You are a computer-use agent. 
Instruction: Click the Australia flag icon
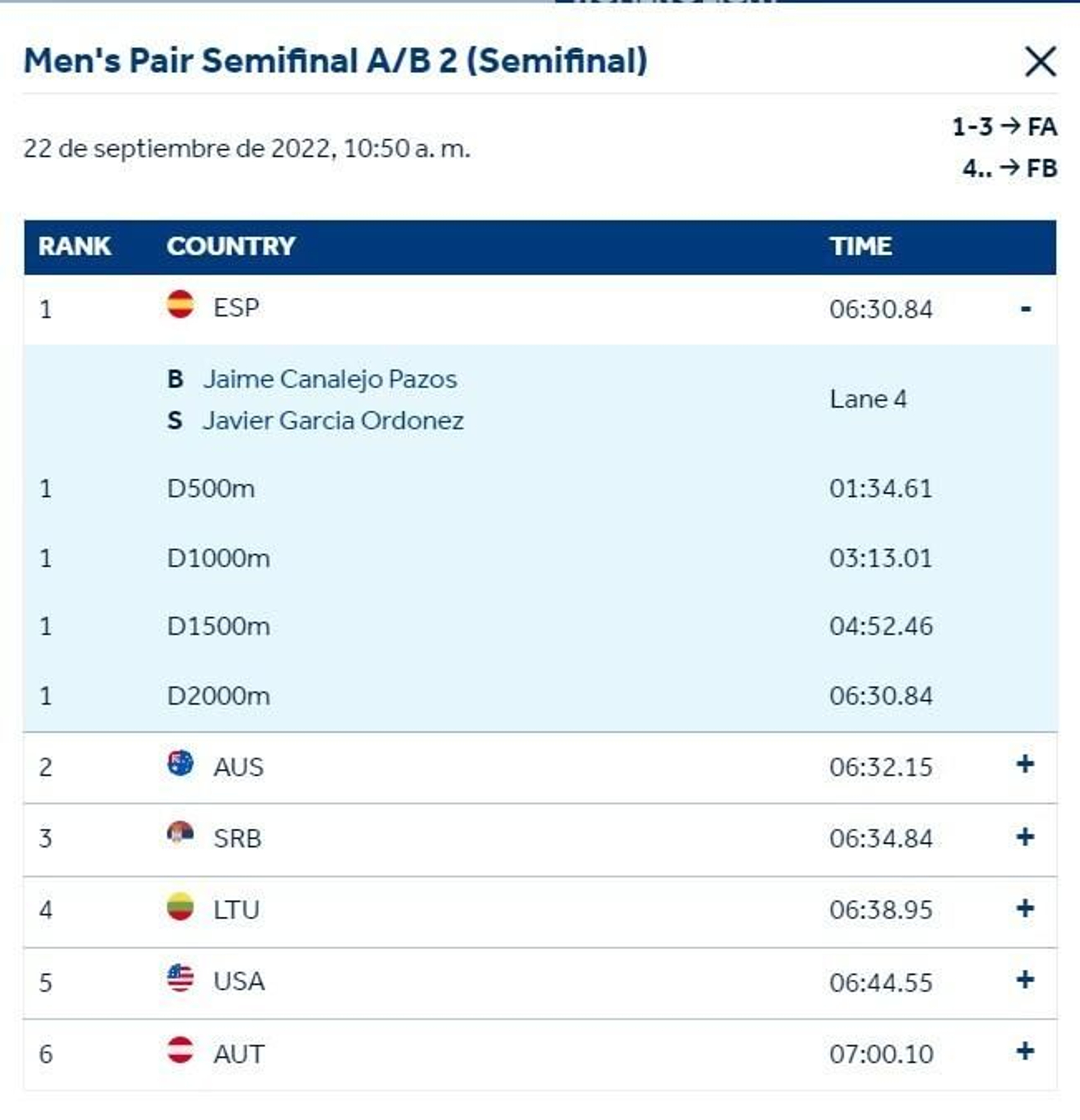click(180, 764)
